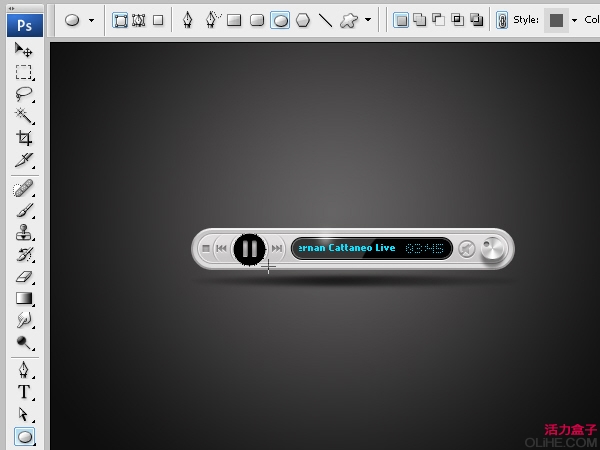Choose the Lasso tool
The height and width of the screenshot is (450, 600).
pyautogui.click(x=23, y=94)
